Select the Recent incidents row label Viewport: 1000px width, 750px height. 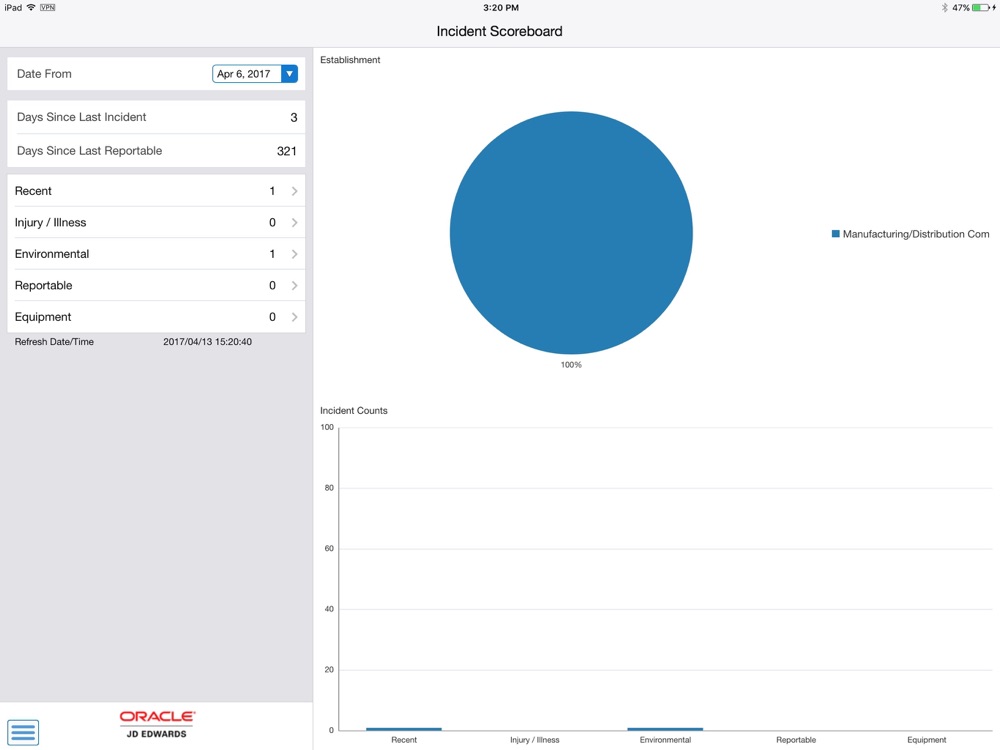click(x=33, y=191)
